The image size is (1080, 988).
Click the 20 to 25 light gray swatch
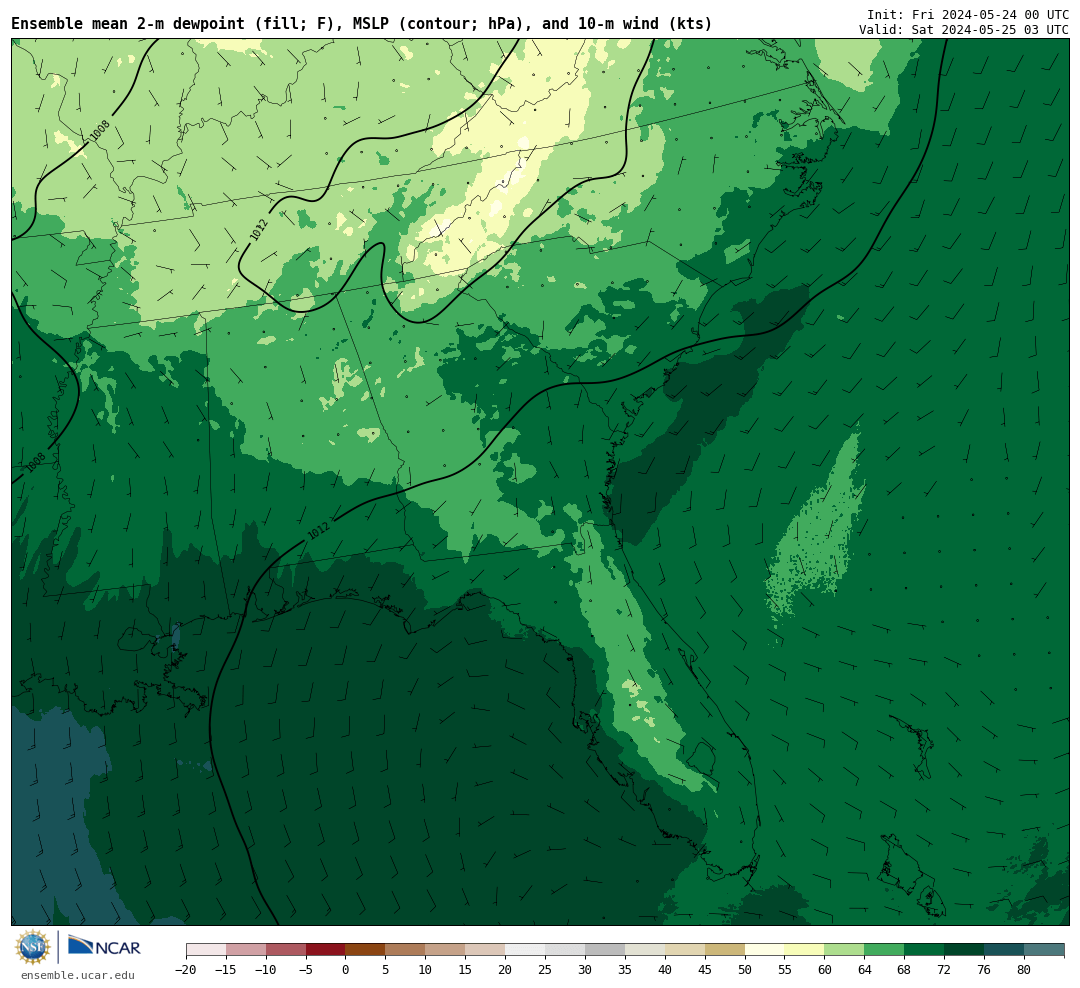(526, 950)
